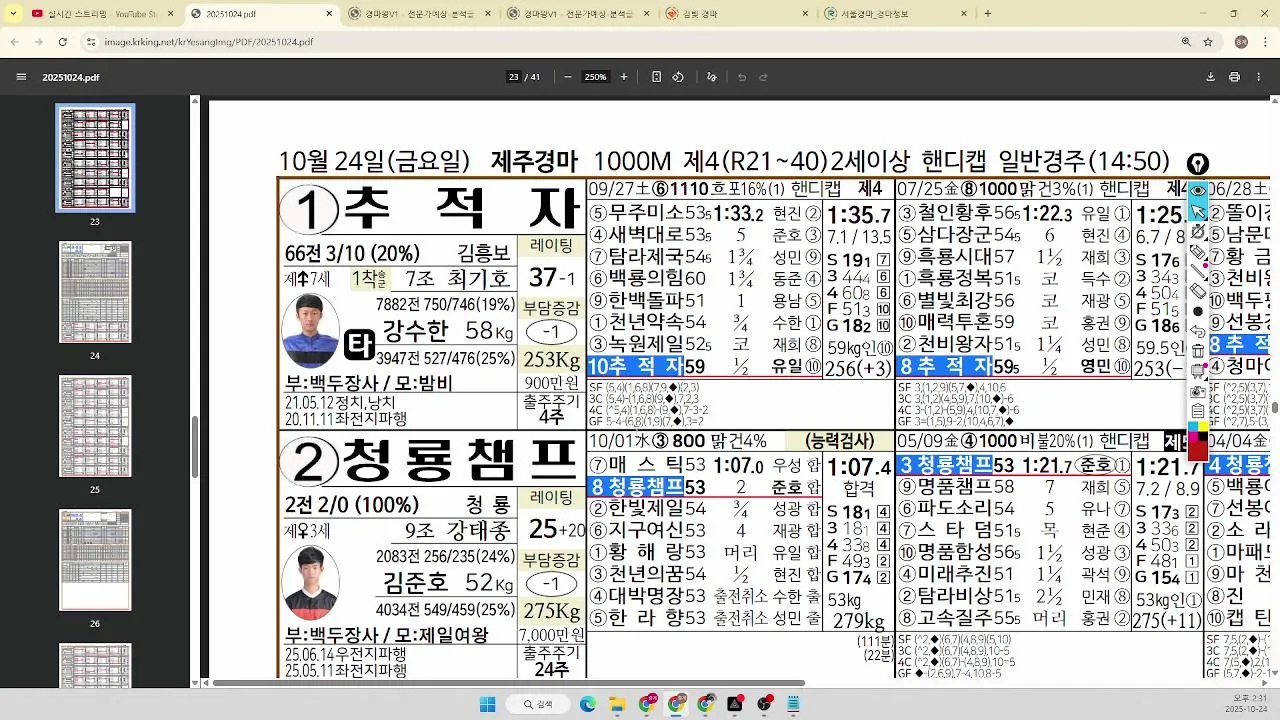The image size is (1280, 720).
Task: Click the URL address bar
Action: (630, 42)
